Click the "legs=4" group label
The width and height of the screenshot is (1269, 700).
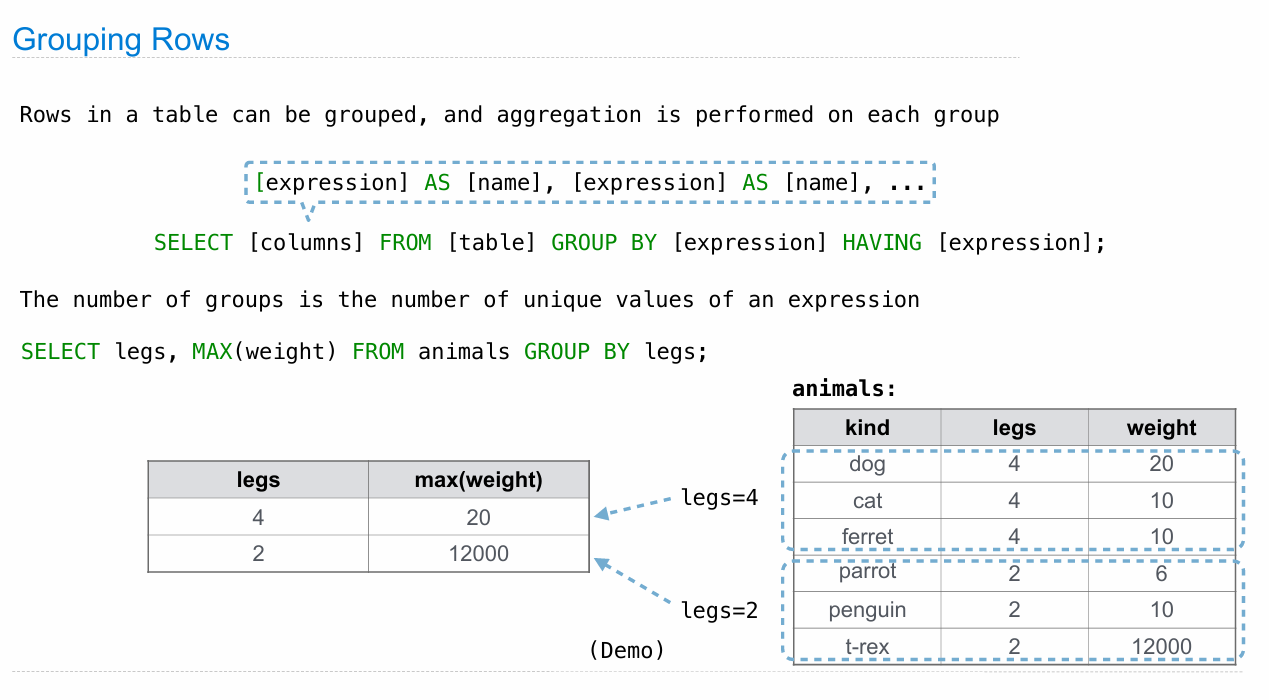click(719, 497)
